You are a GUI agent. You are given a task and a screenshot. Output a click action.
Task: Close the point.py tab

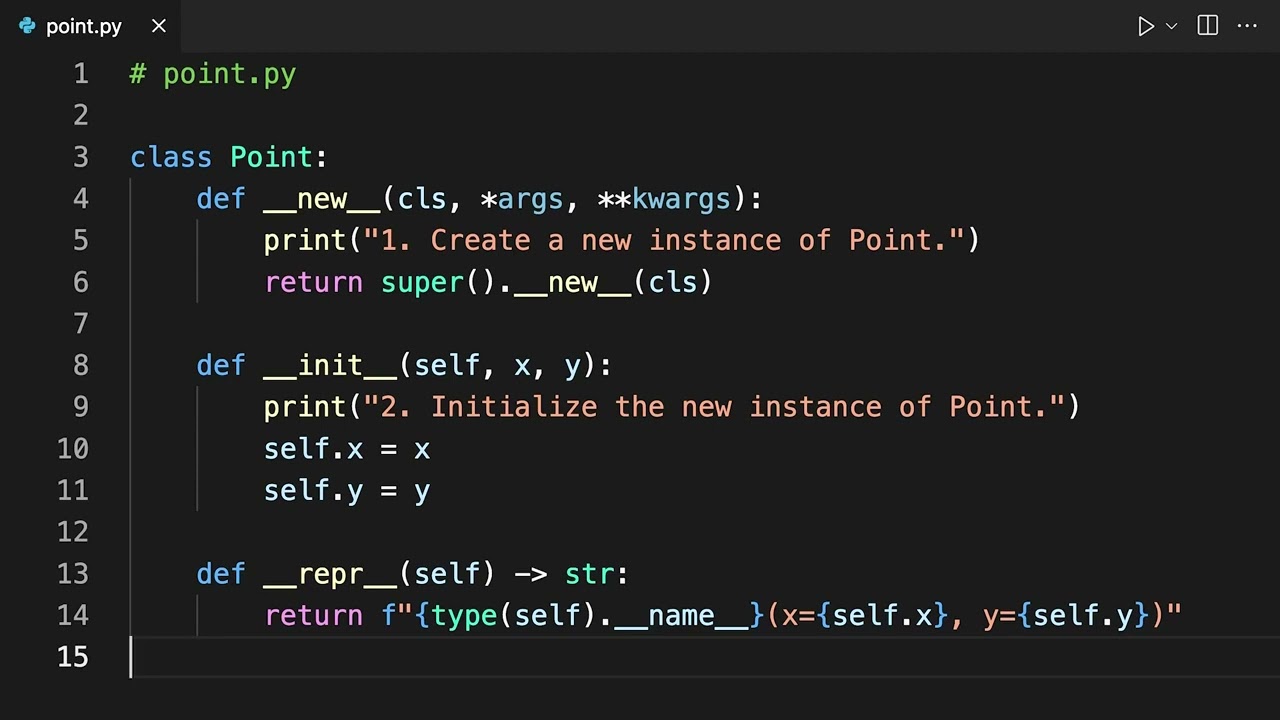tap(158, 26)
